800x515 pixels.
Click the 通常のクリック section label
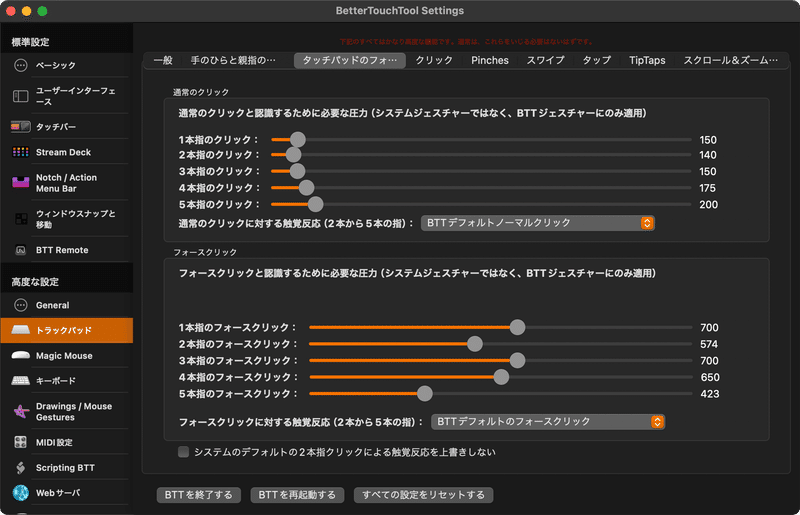[201, 92]
